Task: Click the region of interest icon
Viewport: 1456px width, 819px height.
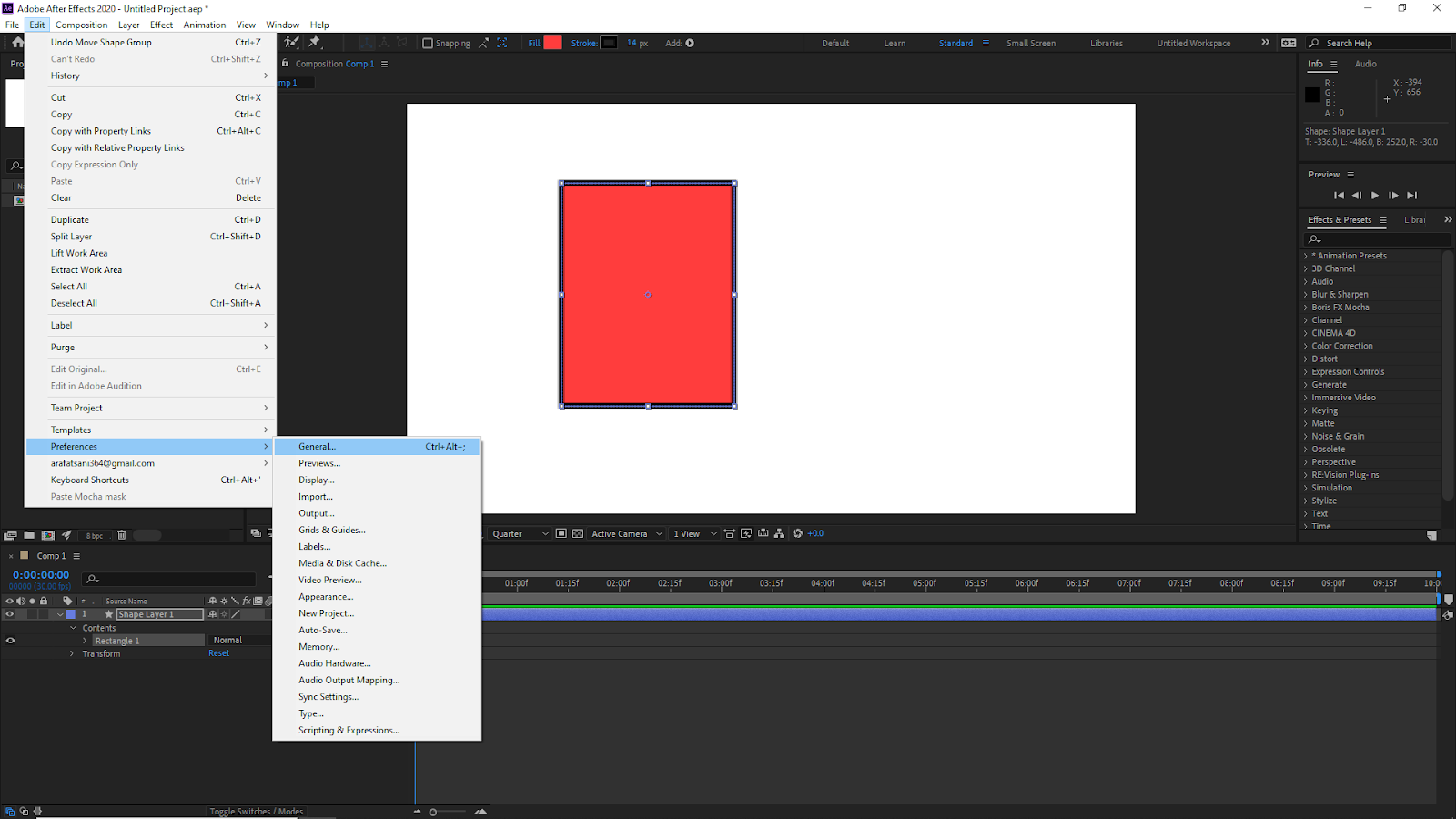Action: [561, 534]
